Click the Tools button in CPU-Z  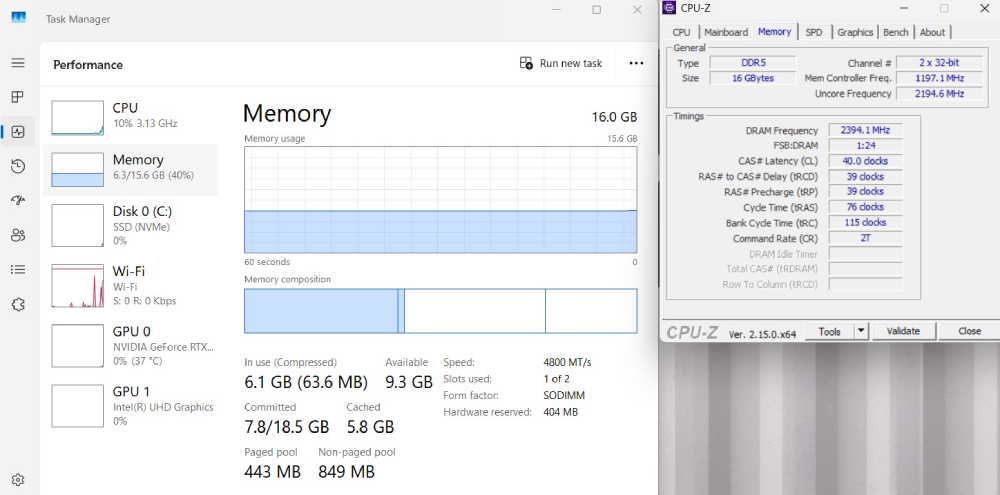829,331
